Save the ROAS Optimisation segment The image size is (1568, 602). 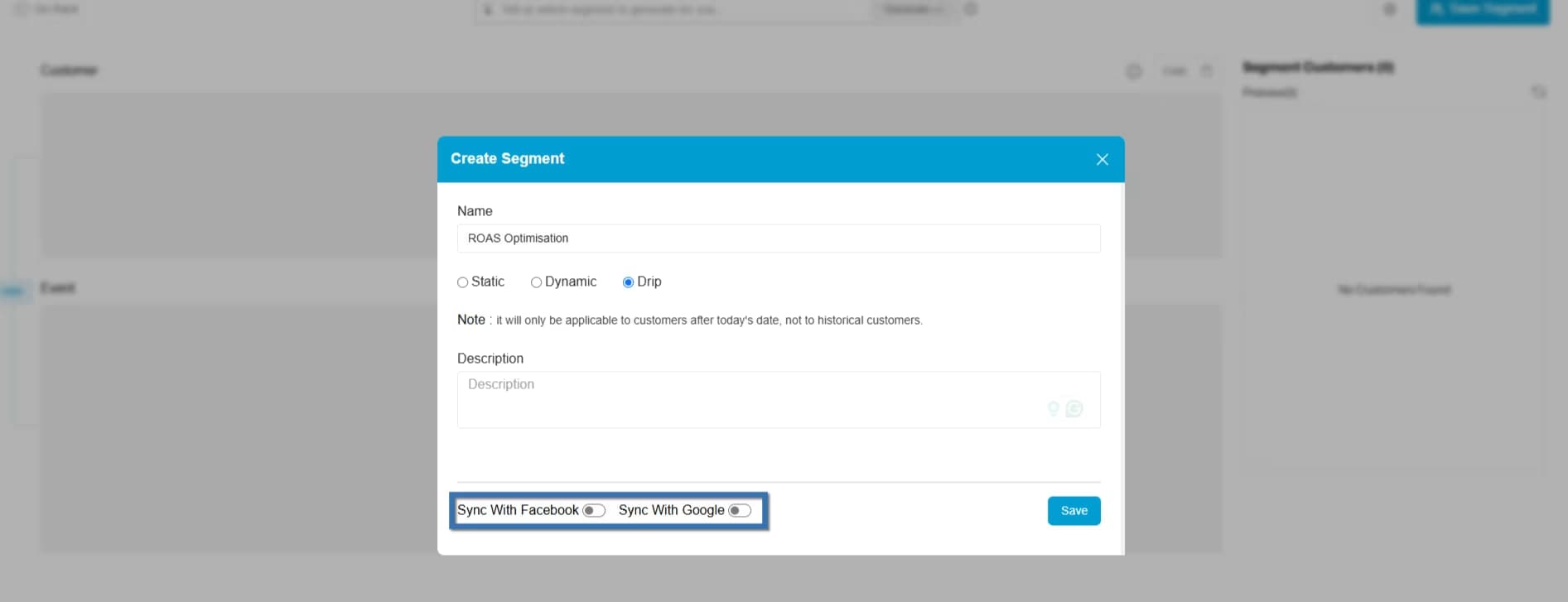[1073, 510]
